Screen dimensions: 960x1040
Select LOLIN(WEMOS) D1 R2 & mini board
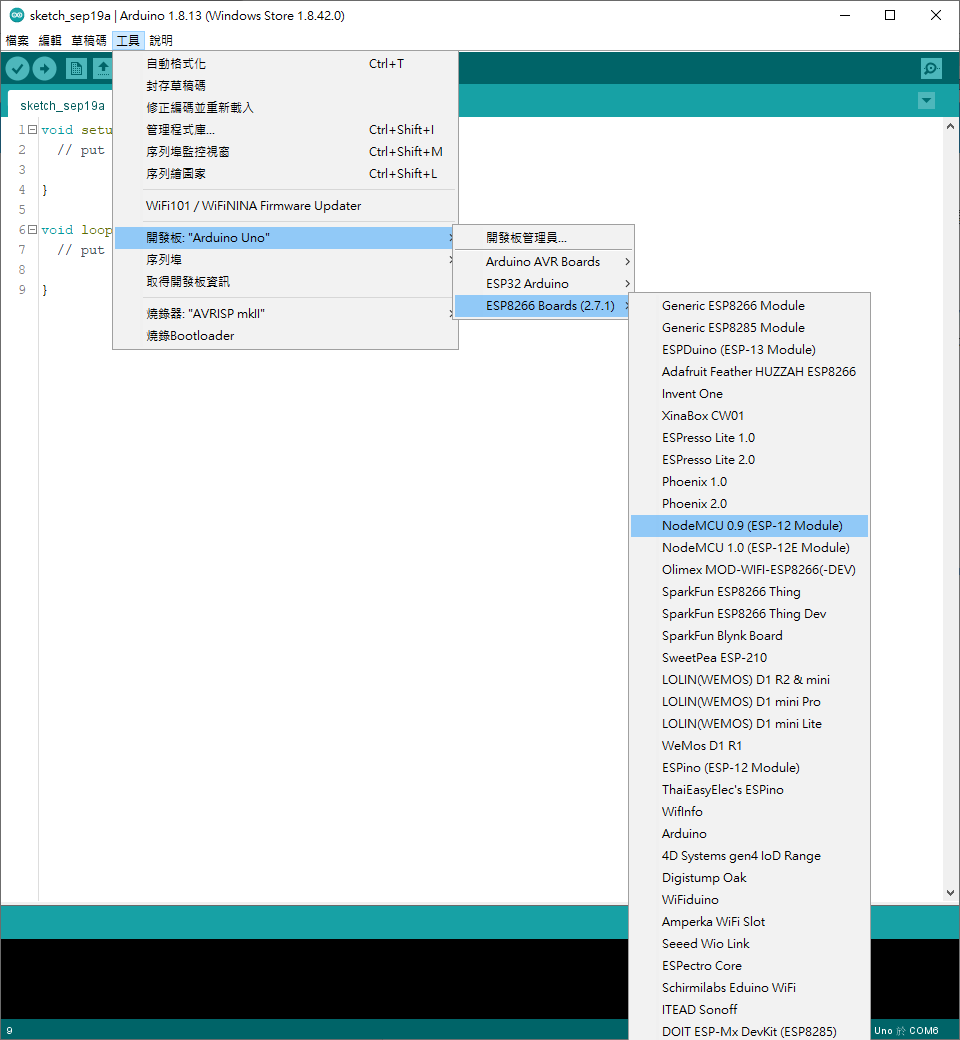coord(749,680)
